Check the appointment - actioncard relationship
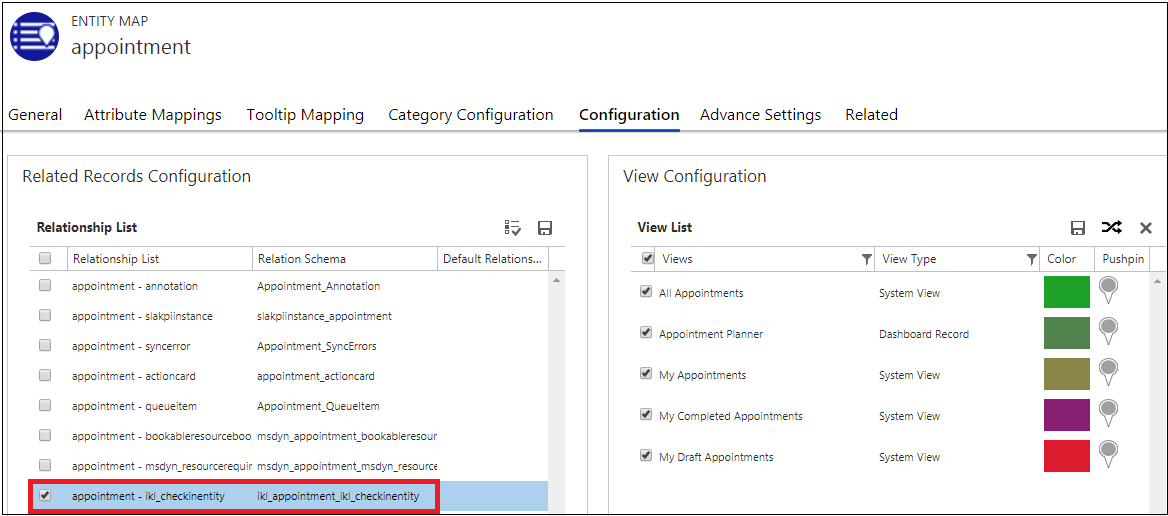This screenshot has width=1168, height=516. click(x=45, y=376)
